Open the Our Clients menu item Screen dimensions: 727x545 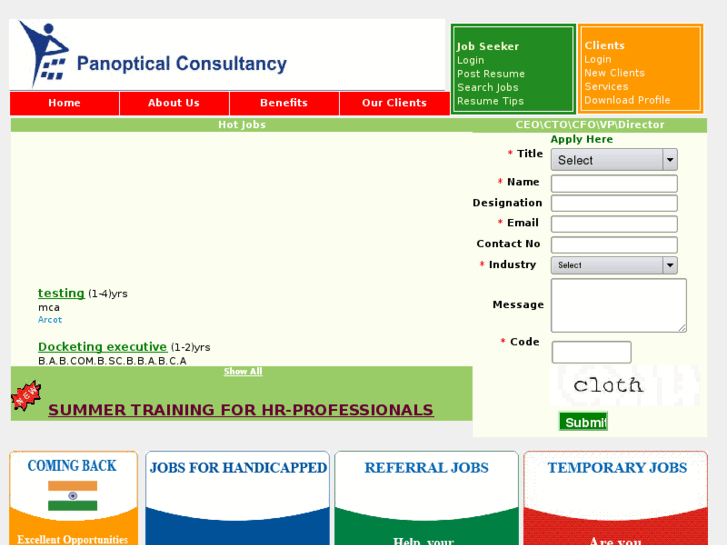tap(394, 103)
